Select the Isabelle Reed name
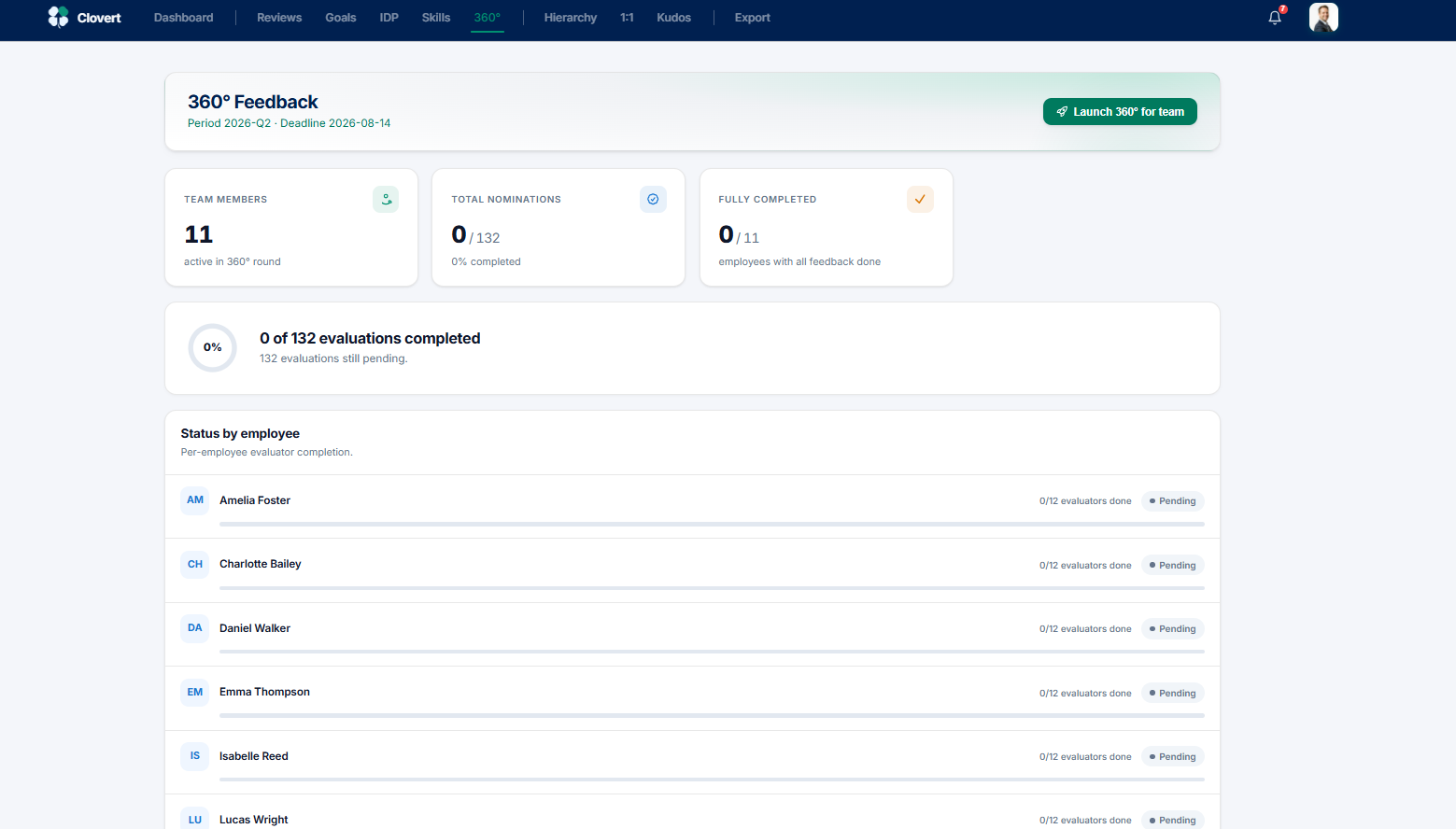This screenshot has height=829, width=1456. [254, 756]
